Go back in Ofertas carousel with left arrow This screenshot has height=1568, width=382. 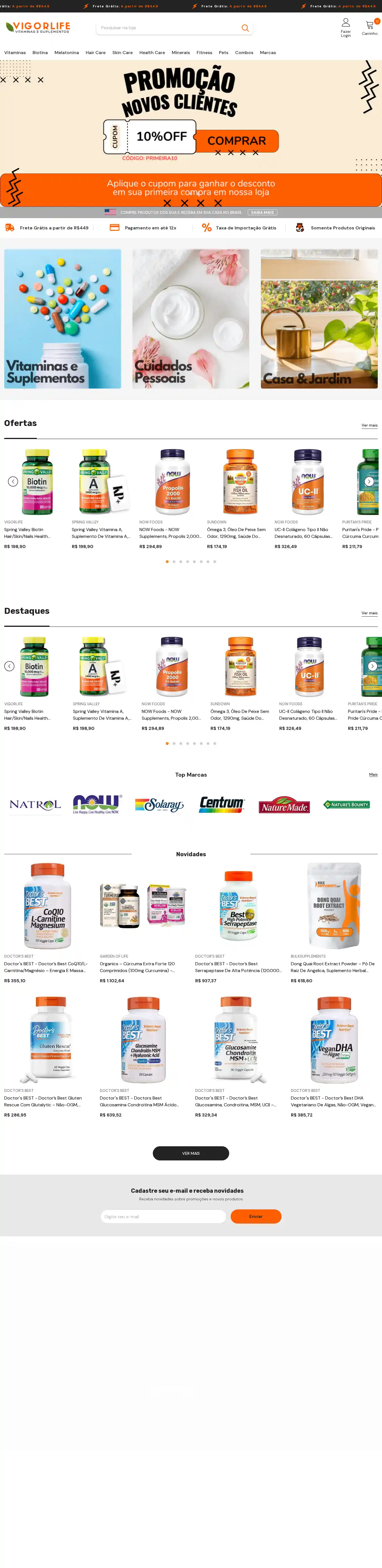[13, 482]
